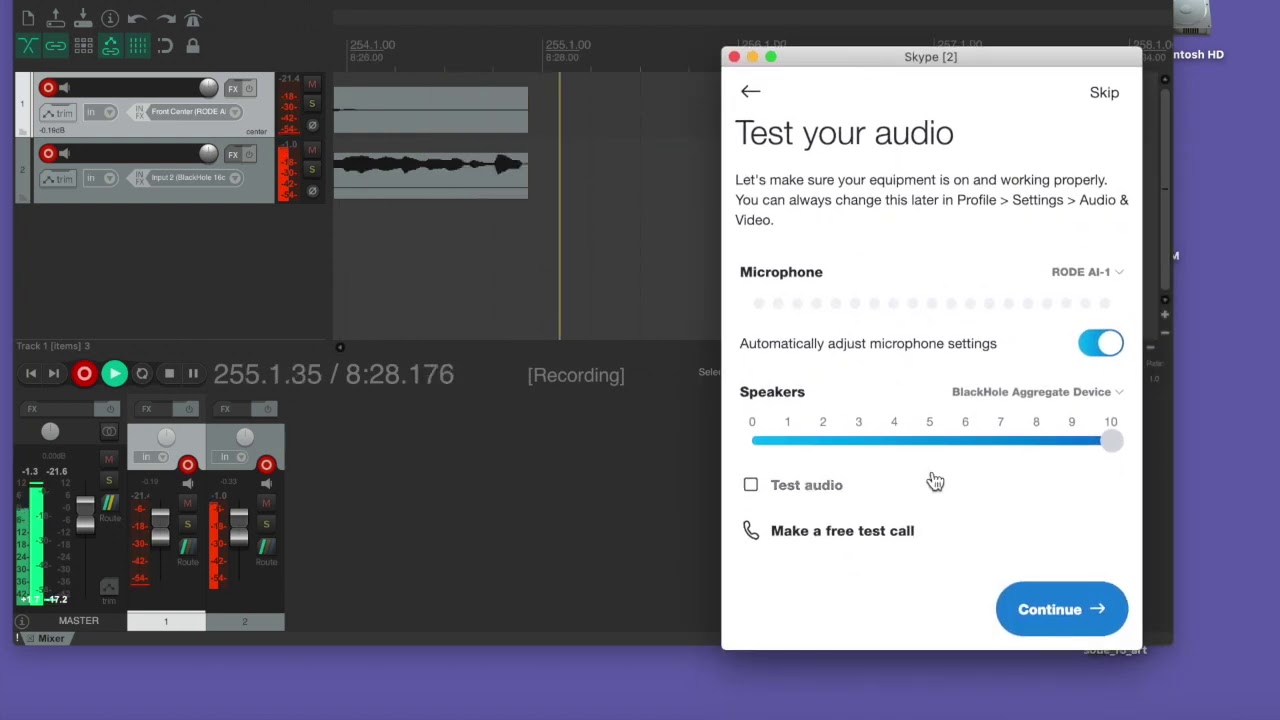Toggle move envelope points with items icon
1280x720 pixels.
click(110, 45)
